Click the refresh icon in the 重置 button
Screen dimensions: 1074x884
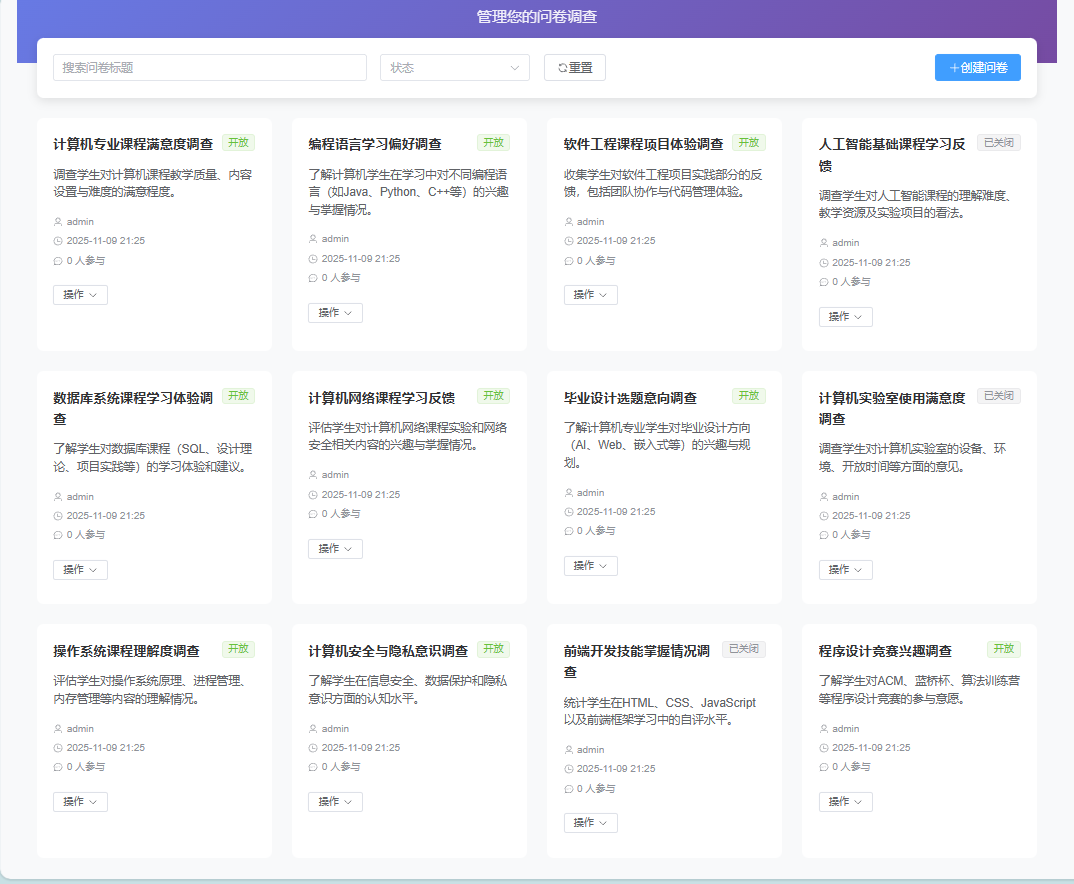coord(562,68)
